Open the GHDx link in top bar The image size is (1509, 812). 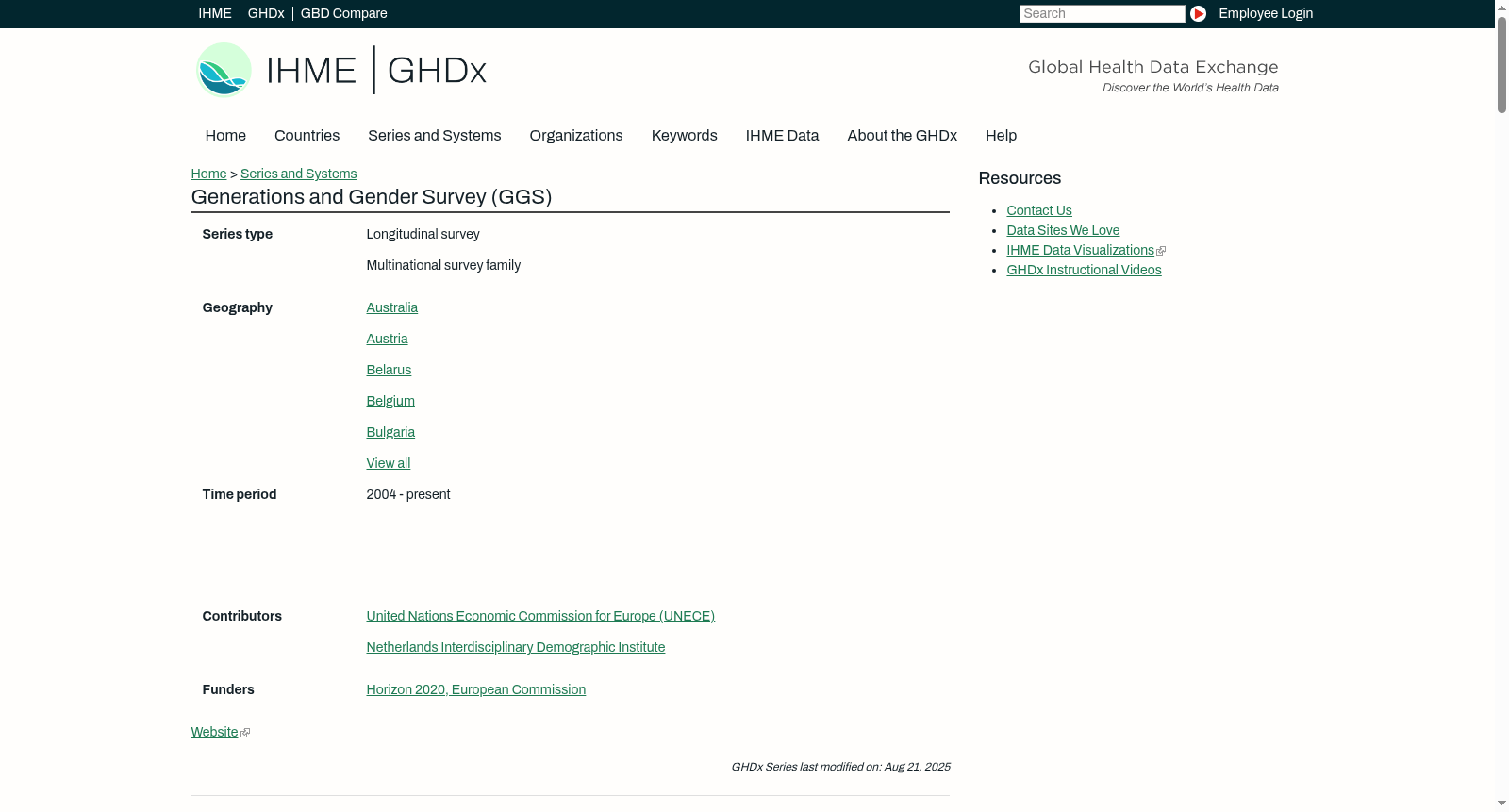tap(266, 13)
